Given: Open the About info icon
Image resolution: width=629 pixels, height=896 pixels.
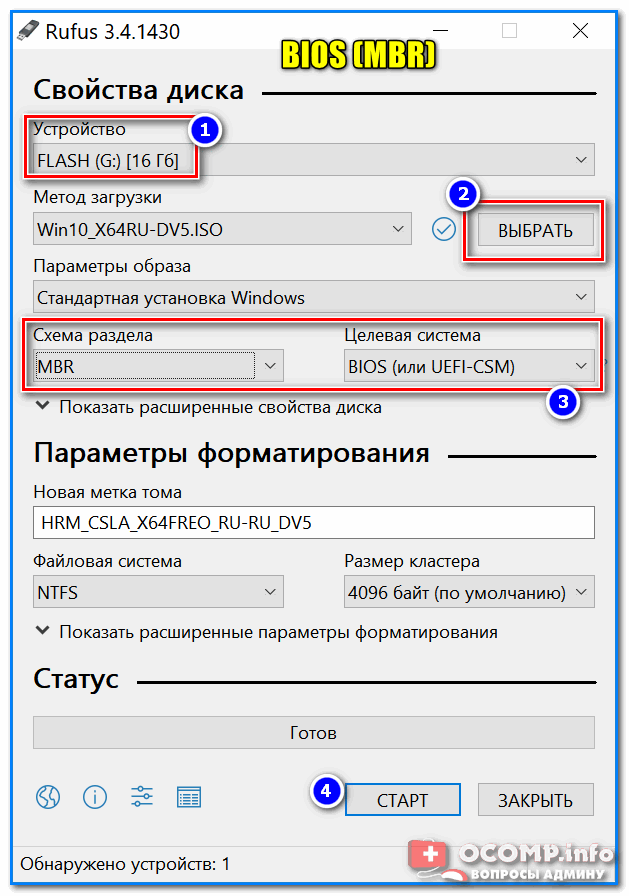Looking at the screenshot, I should pyautogui.click(x=95, y=797).
